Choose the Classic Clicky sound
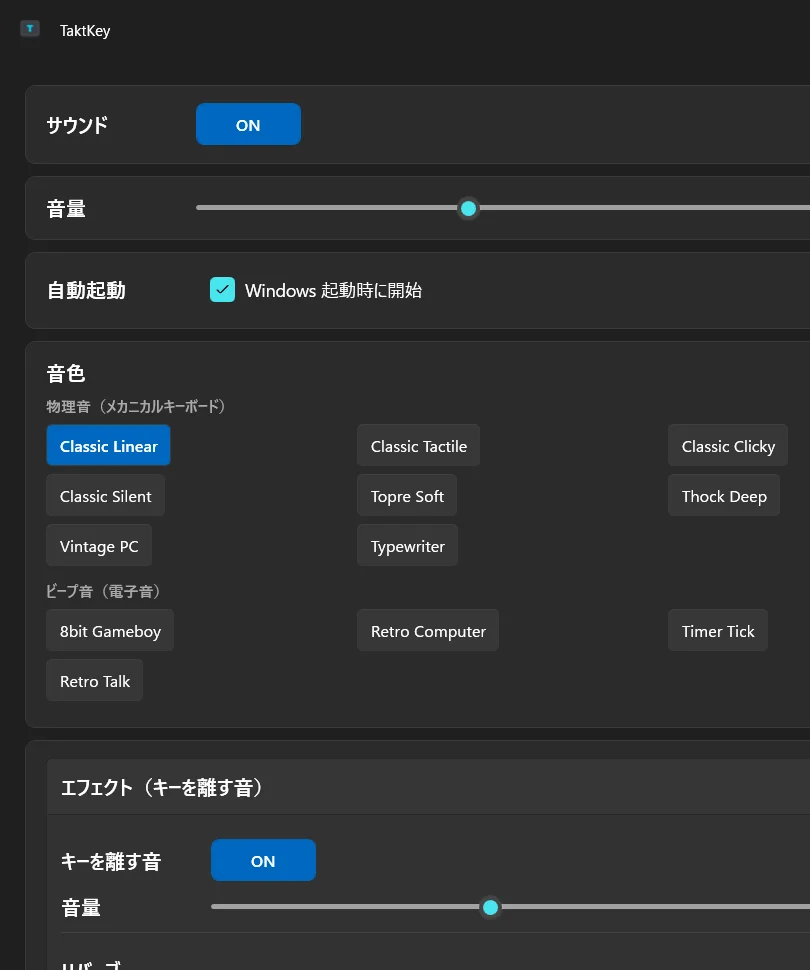Image resolution: width=810 pixels, height=970 pixels. tap(728, 445)
